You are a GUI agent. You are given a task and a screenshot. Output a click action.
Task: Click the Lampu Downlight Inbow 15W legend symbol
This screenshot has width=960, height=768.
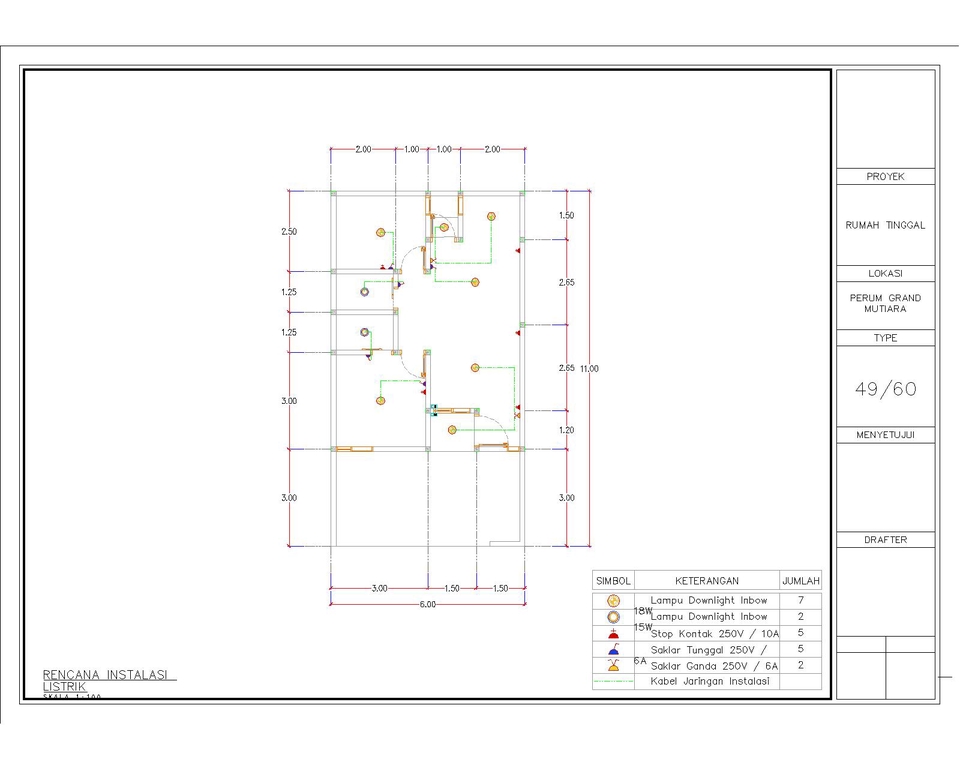click(x=612, y=617)
